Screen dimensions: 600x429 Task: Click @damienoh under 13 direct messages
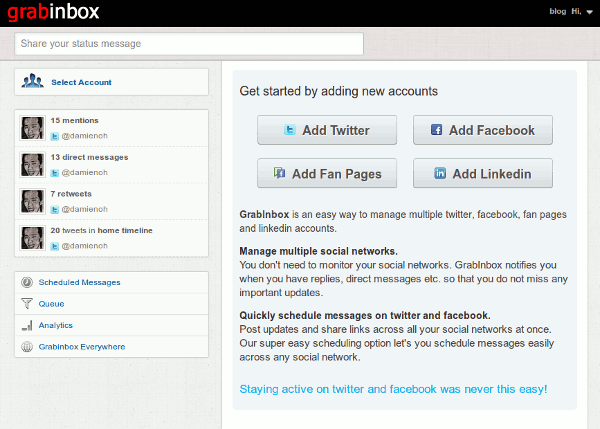click(x=85, y=173)
